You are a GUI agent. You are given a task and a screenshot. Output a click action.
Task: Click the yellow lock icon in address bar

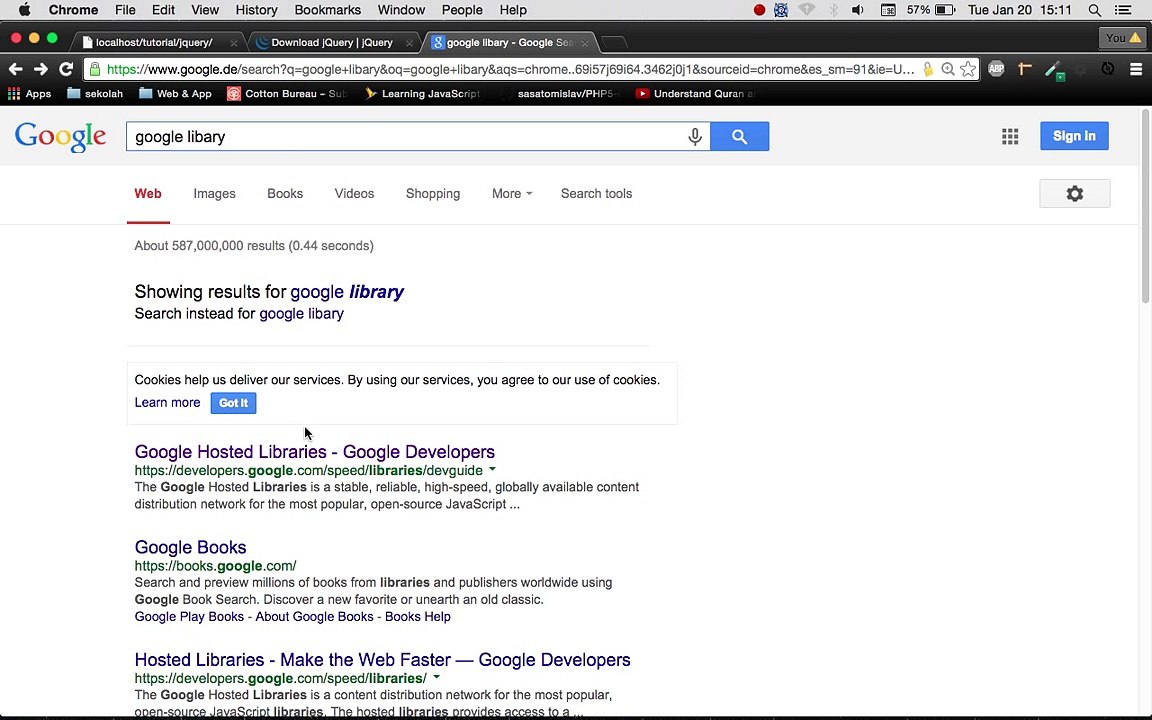pos(928,69)
